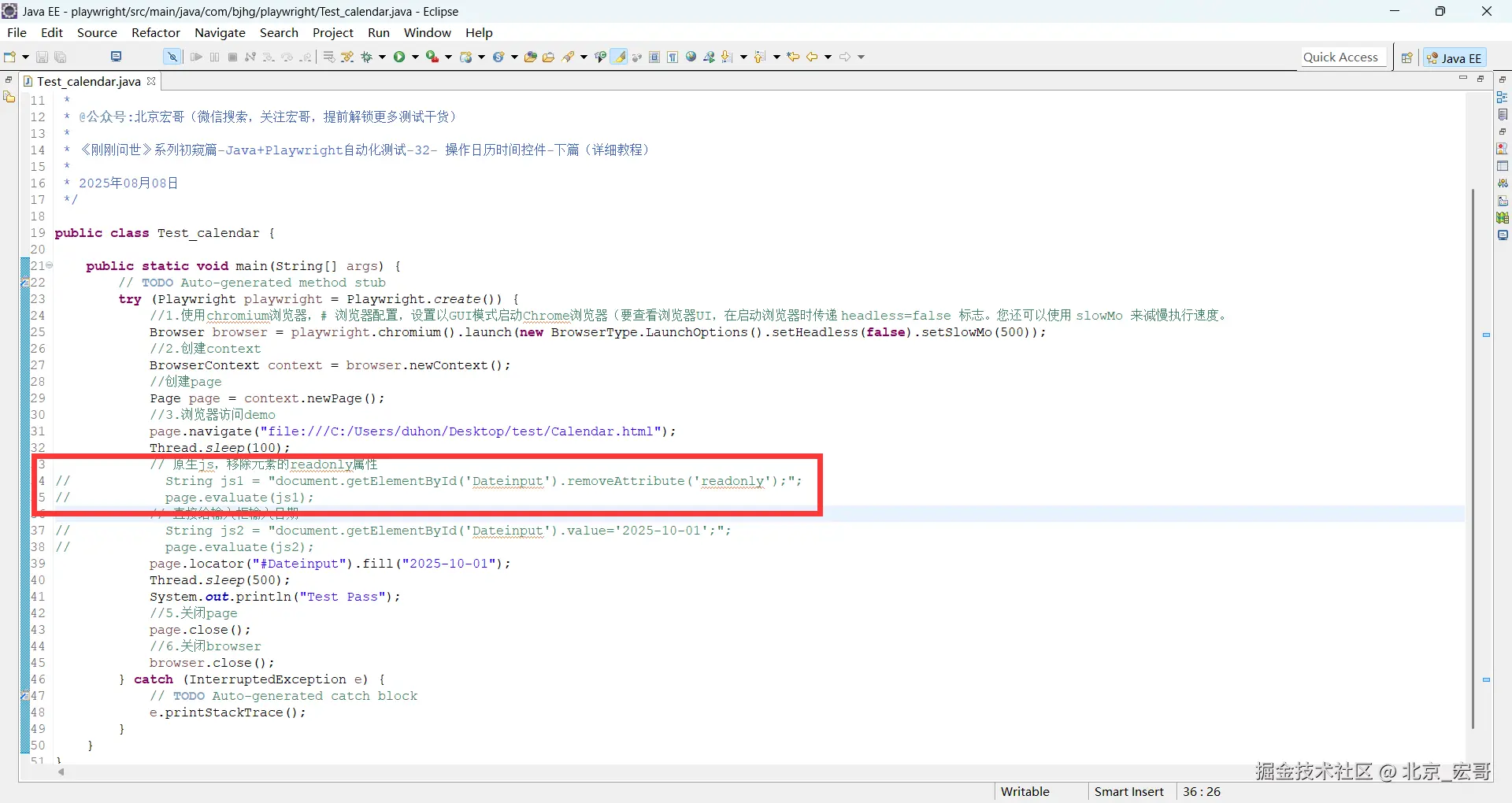
Task: Click the Open Task folder icon
Action: [x=549, y=57]
